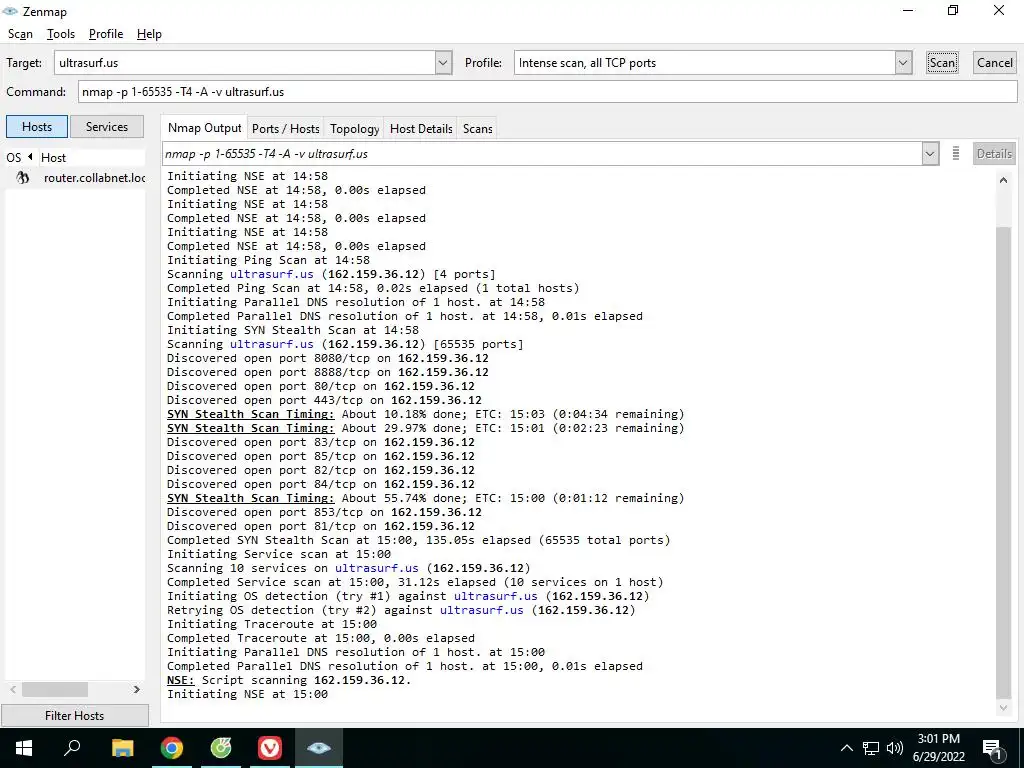Open the Help menu
The height and width of the screenshot is (768, 1024).
(x=149, y=34)
